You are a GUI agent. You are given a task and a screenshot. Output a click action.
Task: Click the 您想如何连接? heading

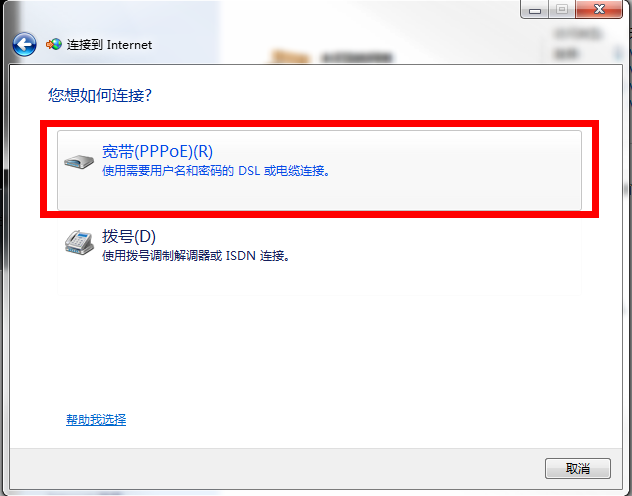(100, 95)
